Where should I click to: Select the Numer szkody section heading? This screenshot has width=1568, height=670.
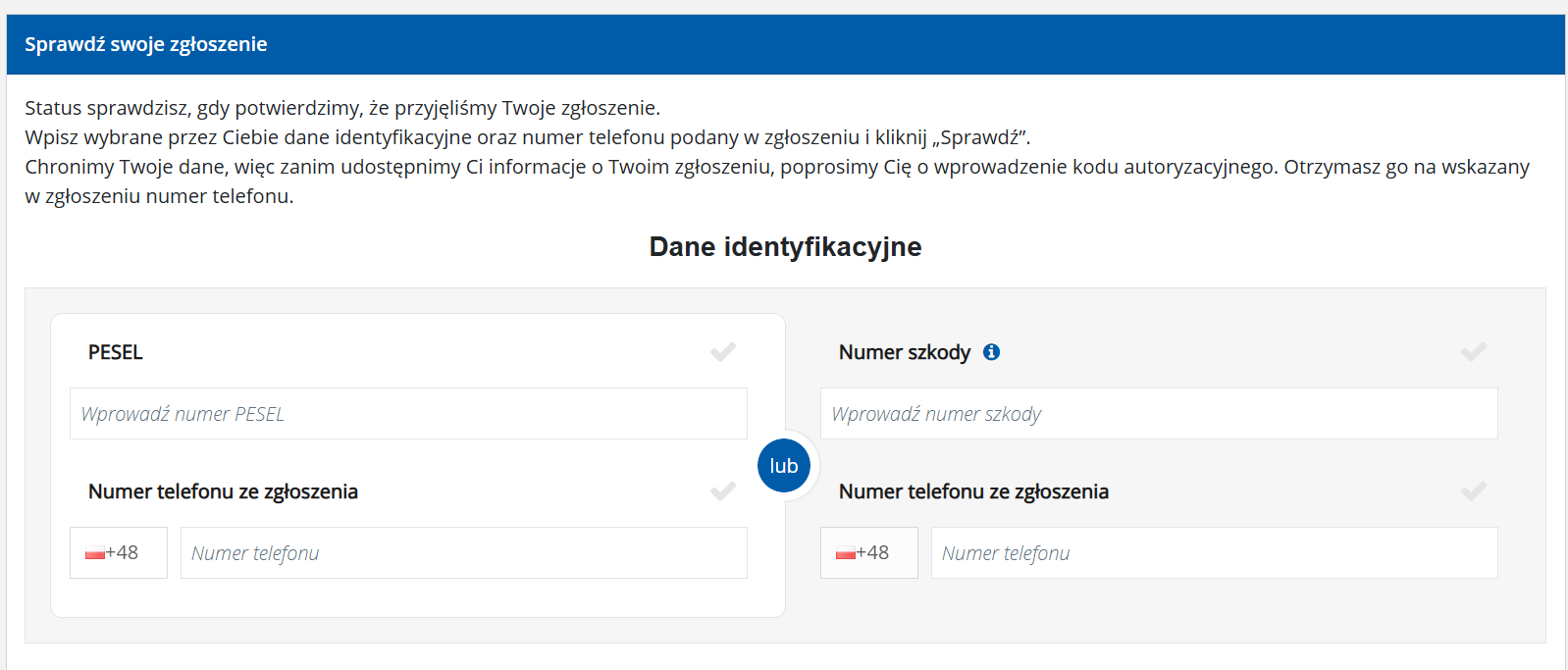point(905,352)
